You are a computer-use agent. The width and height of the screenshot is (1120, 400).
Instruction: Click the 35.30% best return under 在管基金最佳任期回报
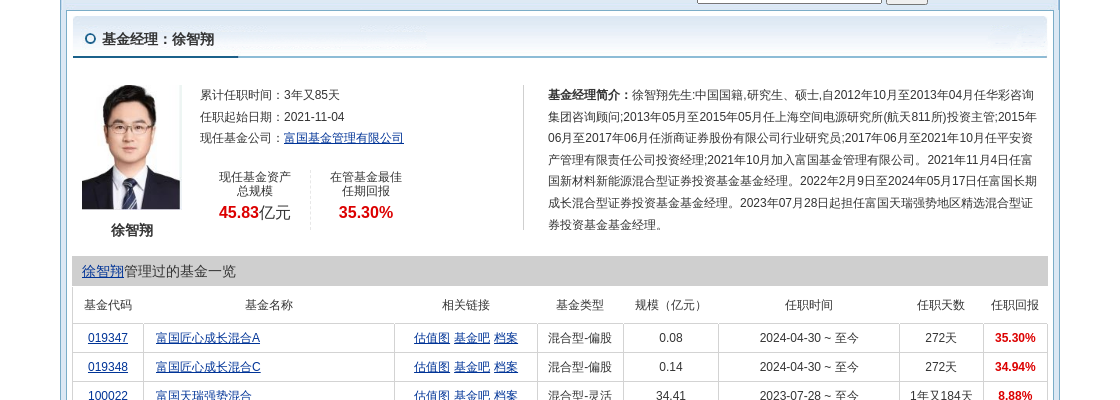[x=366, y=212]
